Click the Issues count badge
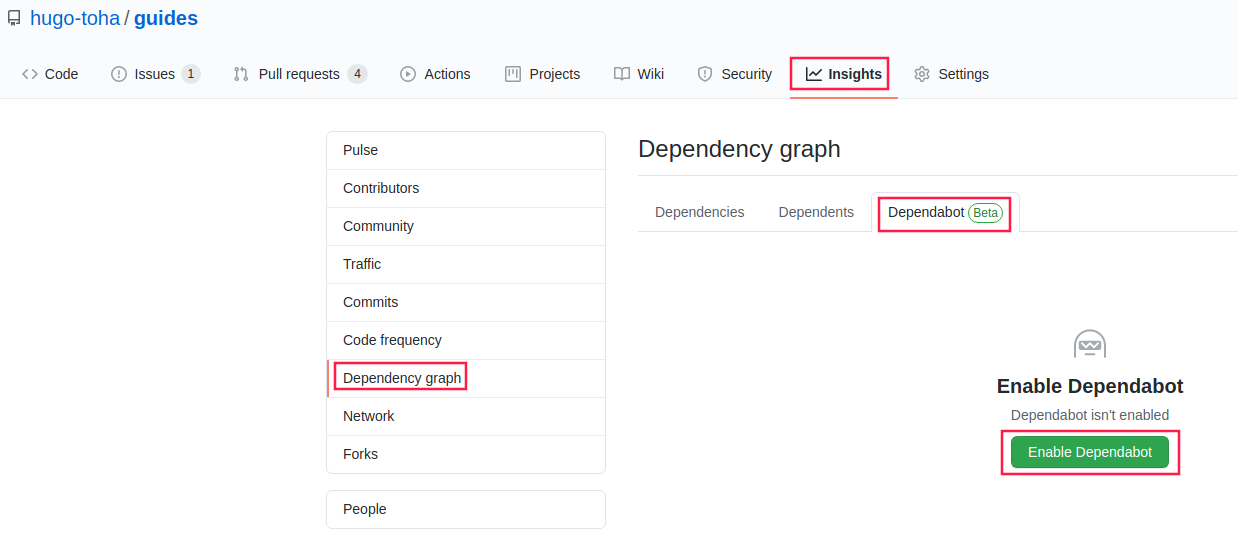Image resolution: width=1238 pixels, height=541 pixels. pyautogui.click(x=191, y=74)
